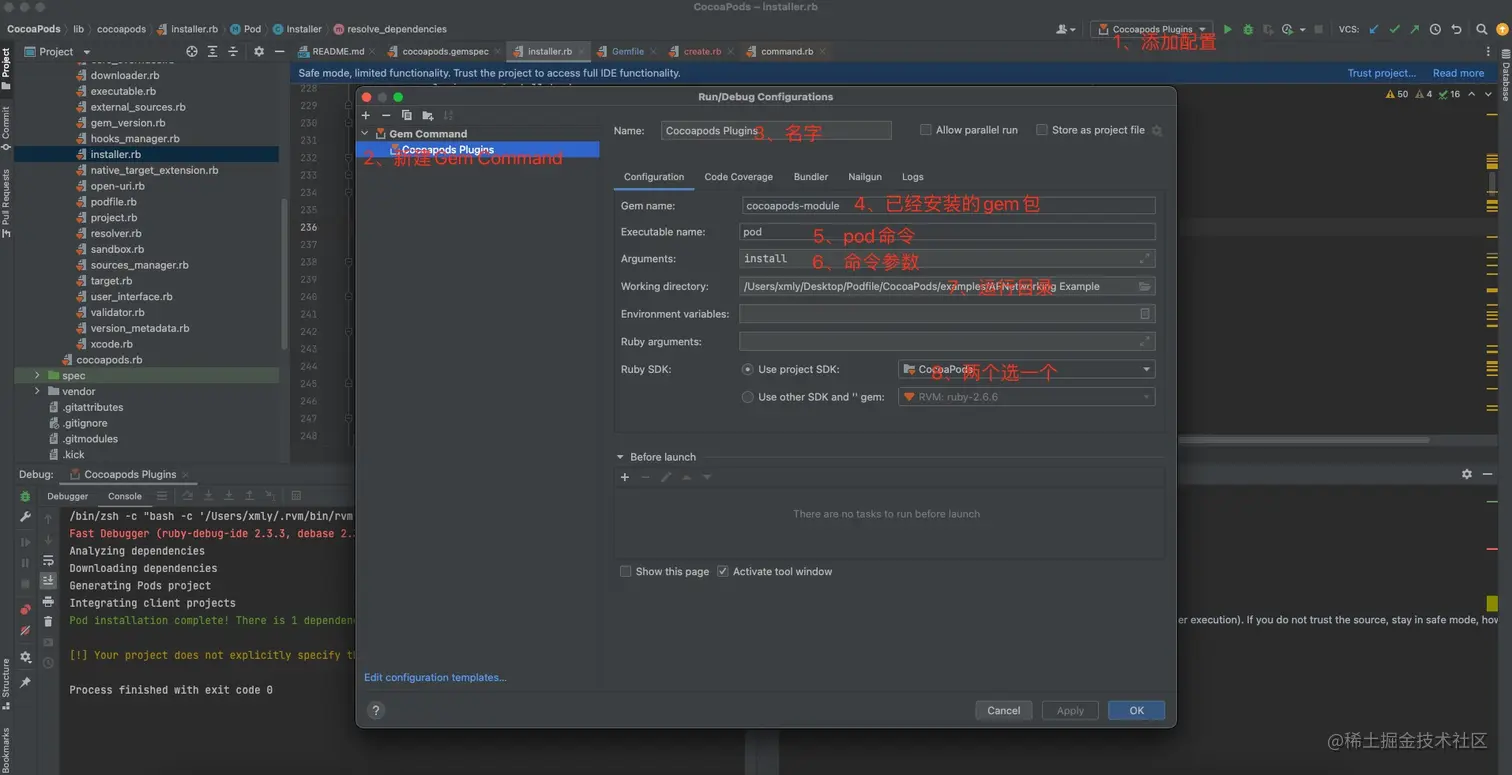
Task: Open Debug panel settings gear
Action: click(x=1467, y=474)
